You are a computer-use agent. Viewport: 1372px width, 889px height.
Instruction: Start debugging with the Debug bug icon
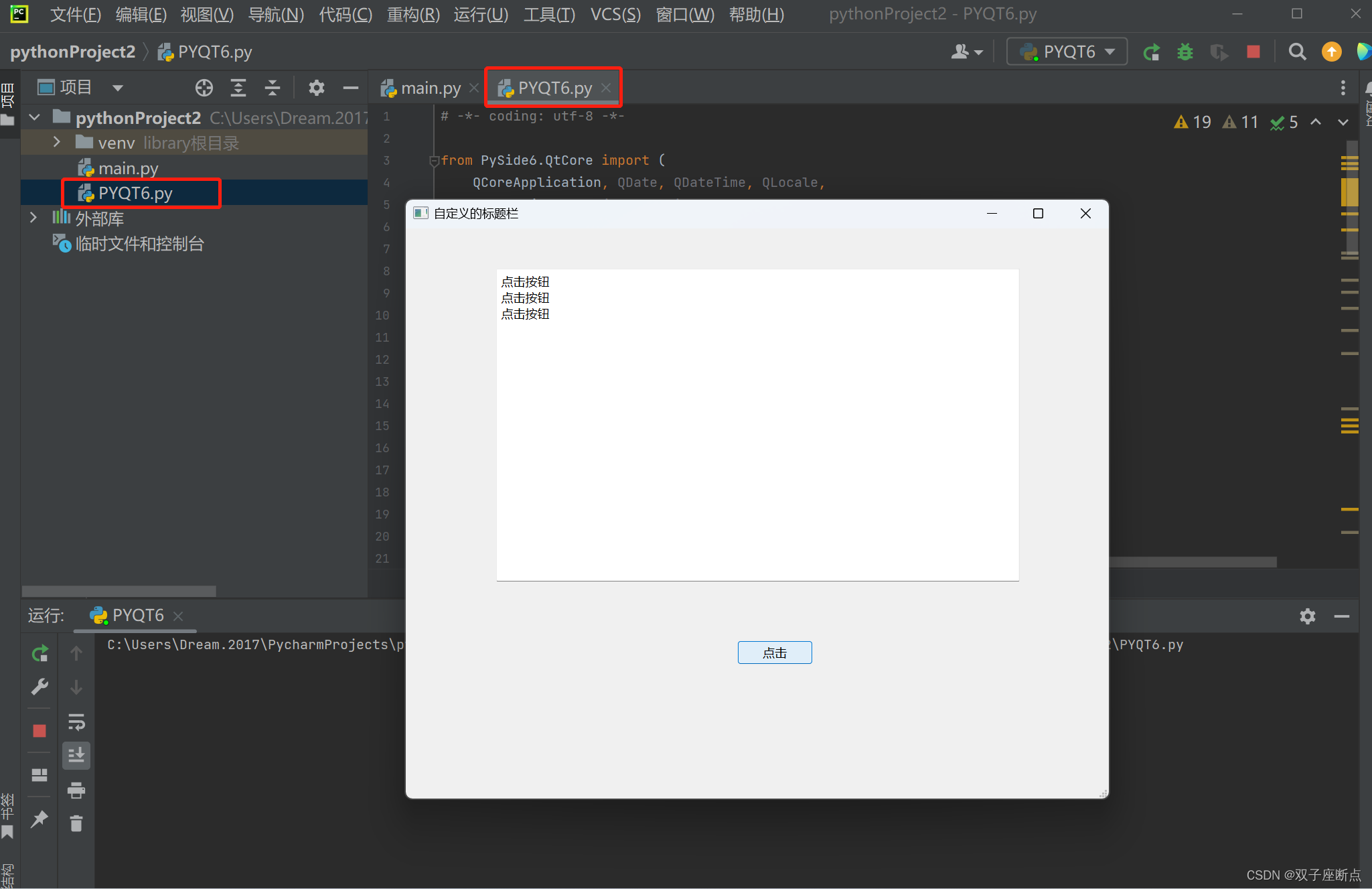[1185, 51]
